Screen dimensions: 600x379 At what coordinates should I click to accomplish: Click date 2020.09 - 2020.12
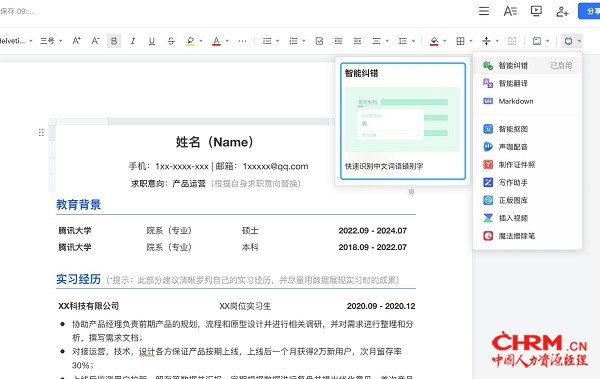pyautogui.click(x=381, y=306)
